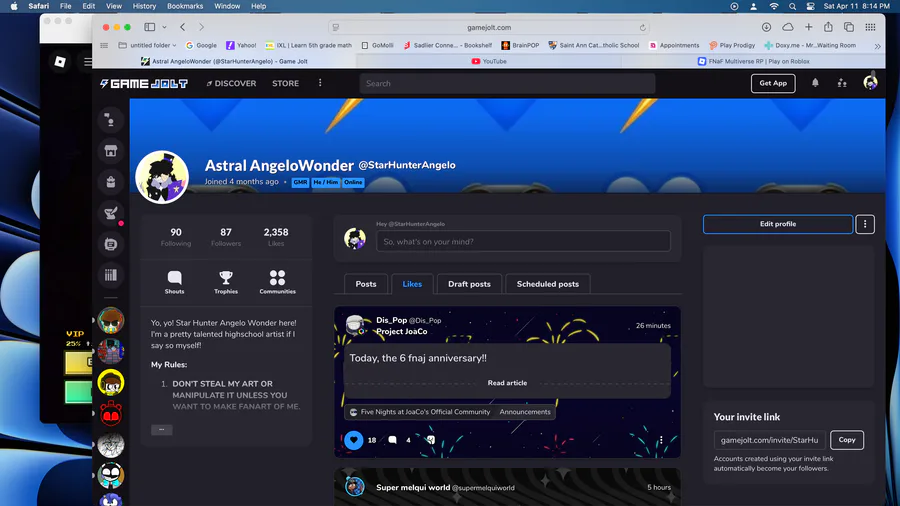Click the profile avatar picture
The image size is (900, 506).
(x=162, y=177)
